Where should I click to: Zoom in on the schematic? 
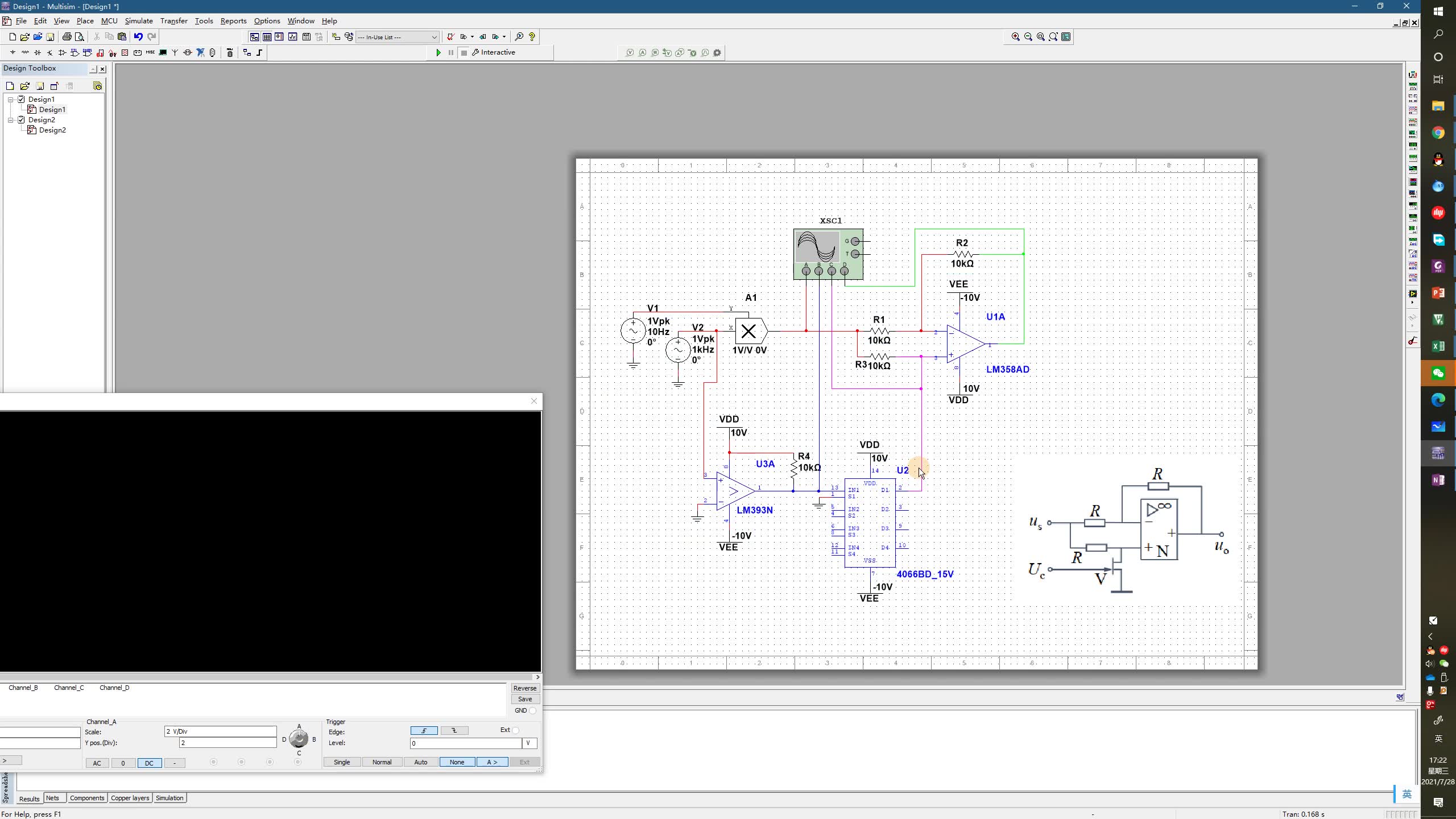tap(1016, 37)
